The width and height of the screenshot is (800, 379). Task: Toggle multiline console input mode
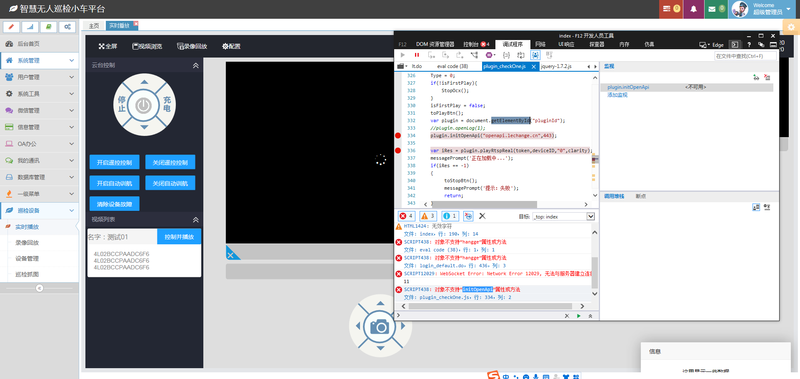point(590,316)
